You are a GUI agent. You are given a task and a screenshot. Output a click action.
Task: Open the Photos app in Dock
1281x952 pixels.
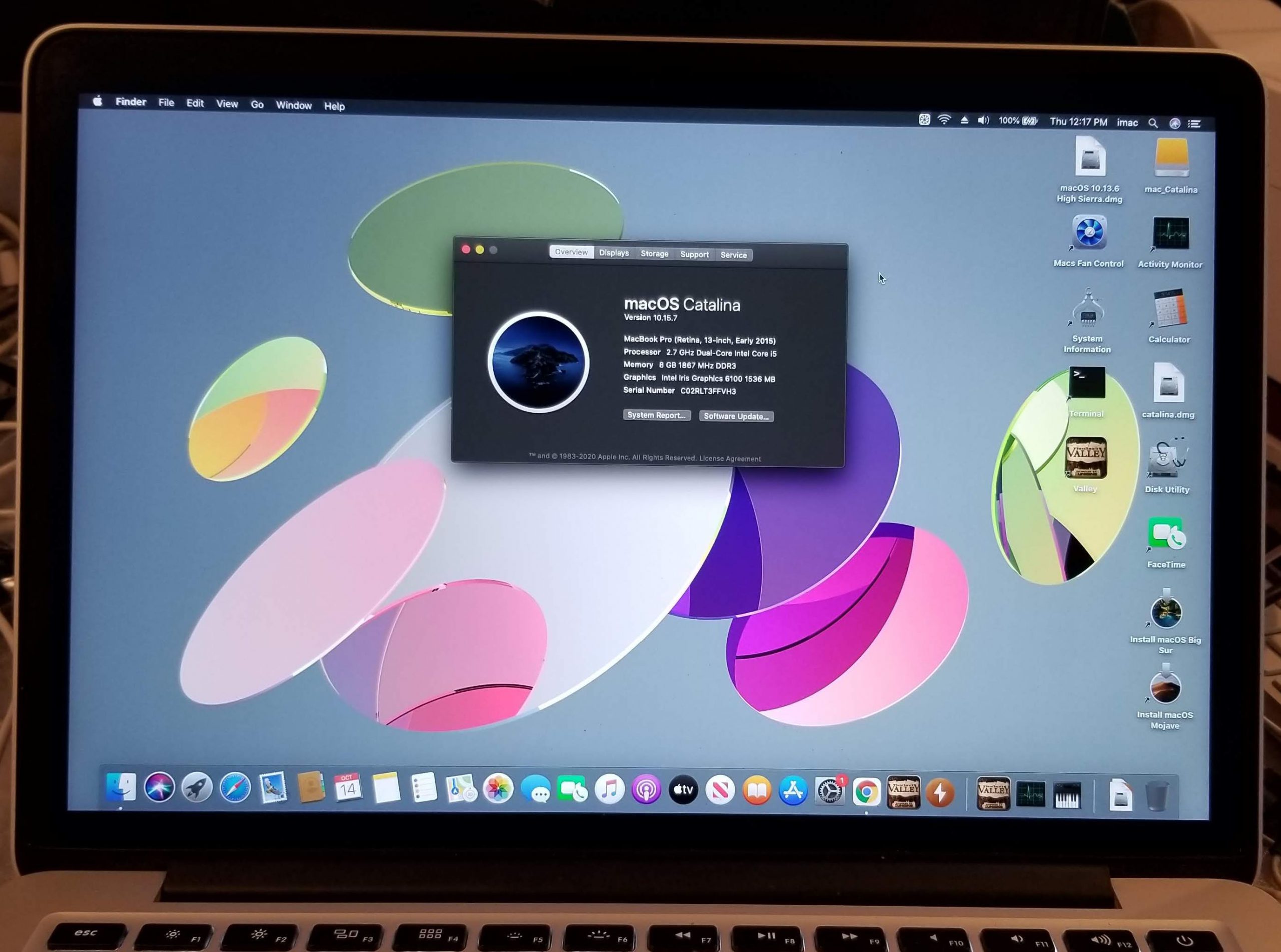click(498, 789)
